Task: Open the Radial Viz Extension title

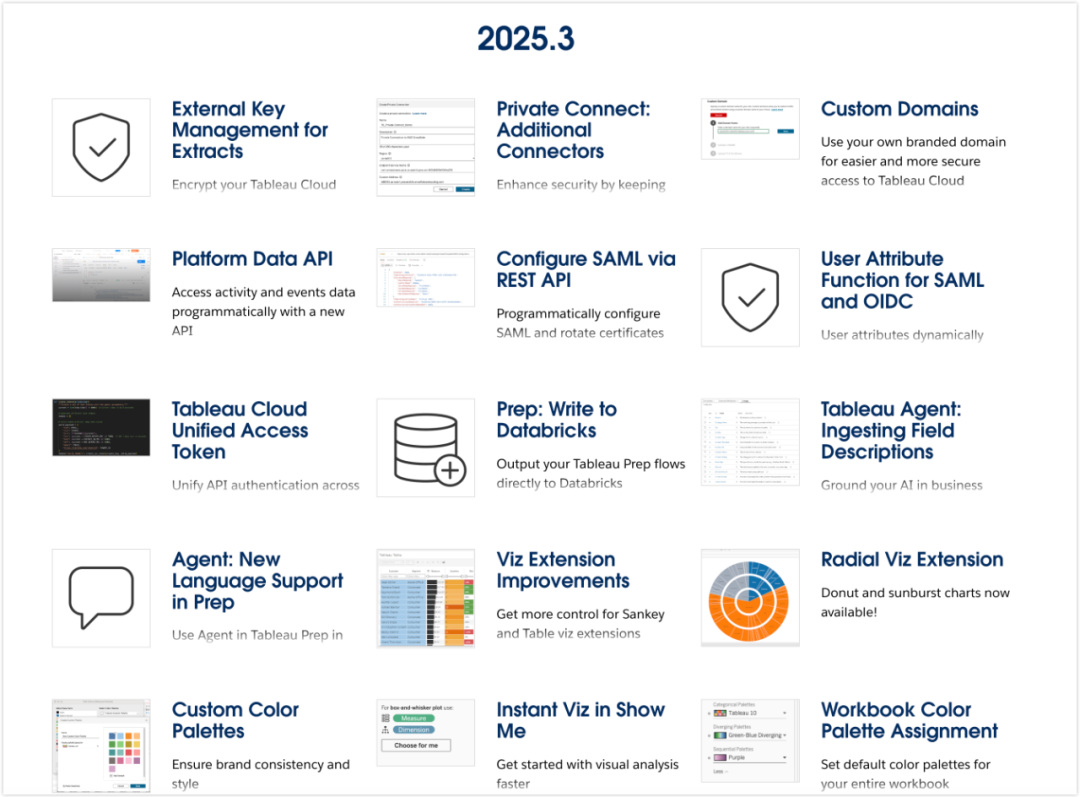Action: [912, 559]
